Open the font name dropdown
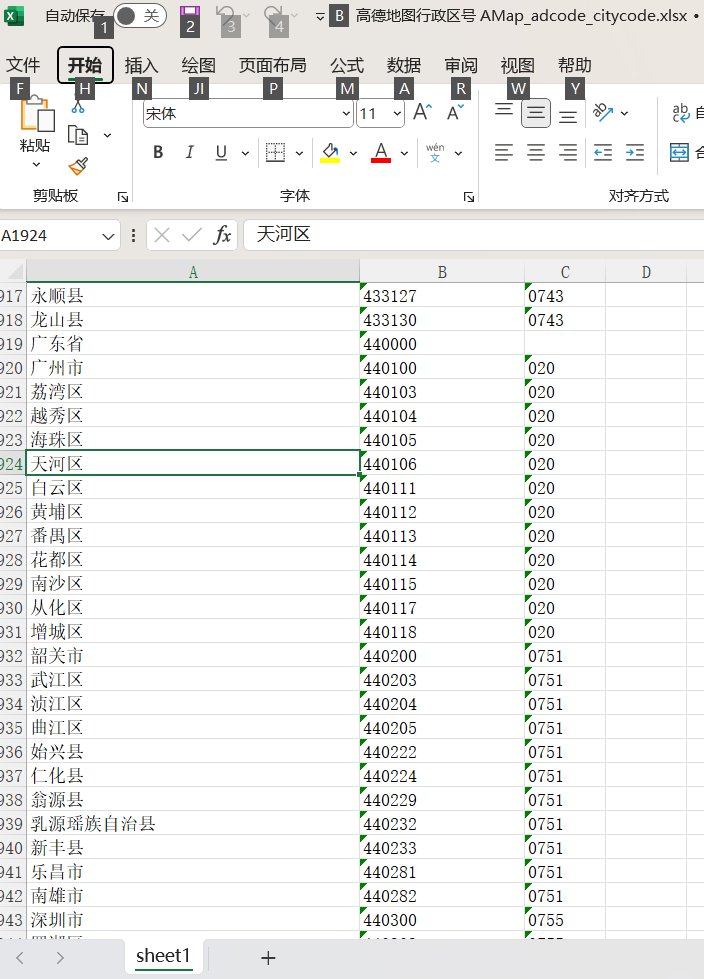The width and height of the screenshot is (704, 979). click(x=346, y=114)
